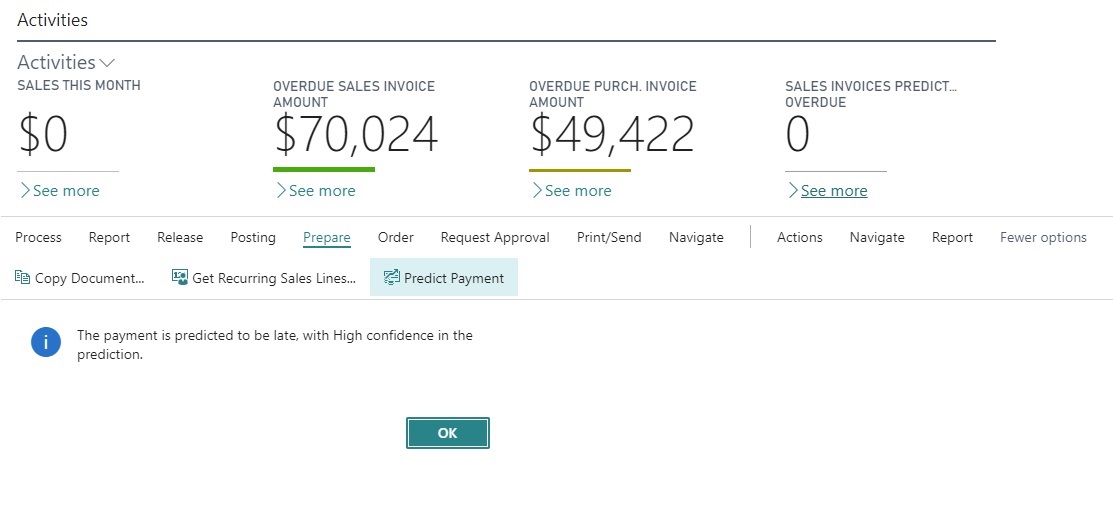Click the $0 sales this month value
The image size is (1113, 521).
43,135
